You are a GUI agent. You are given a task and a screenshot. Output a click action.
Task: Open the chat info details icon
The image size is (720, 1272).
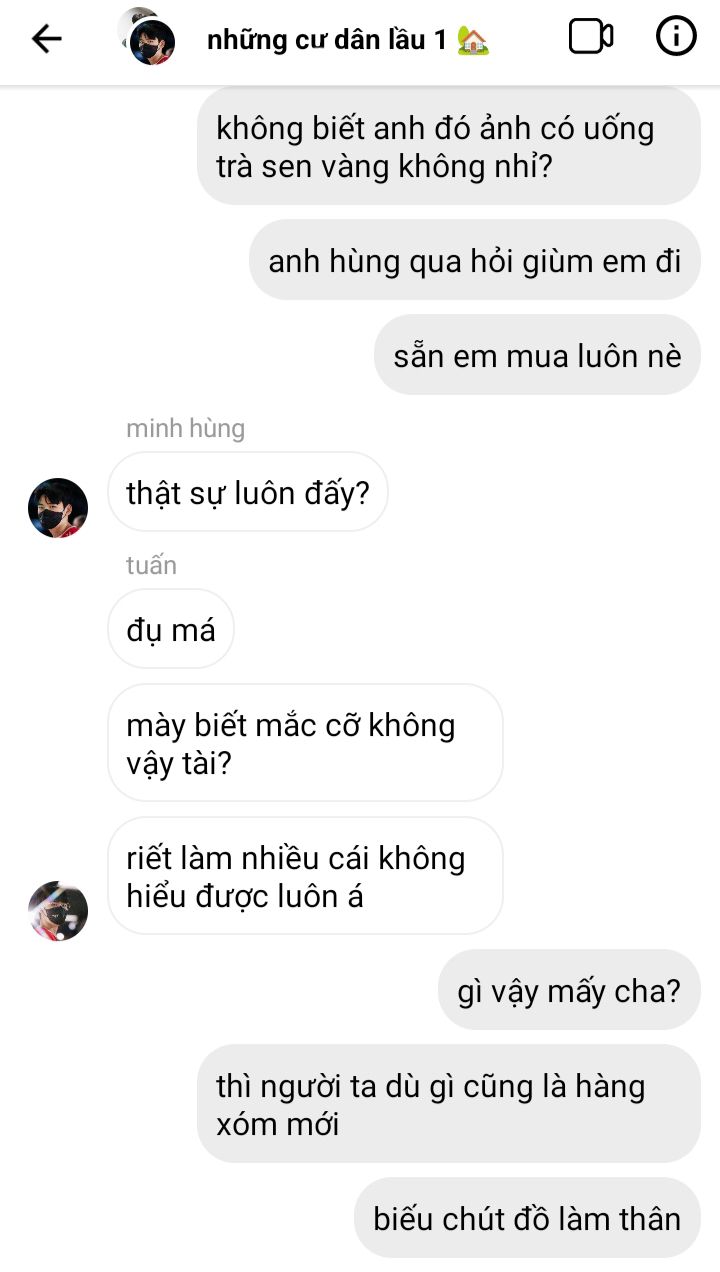tap(676, 37)
